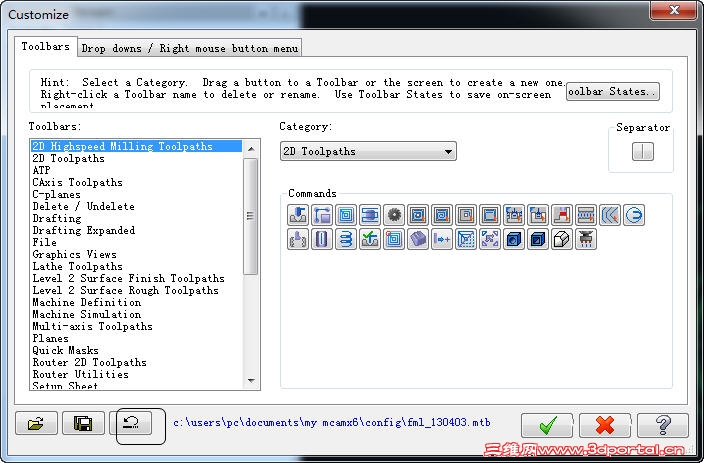Viewport: 704px width, 463px height.
Task: Close the Customize dialog window
Action: point(673,10)
